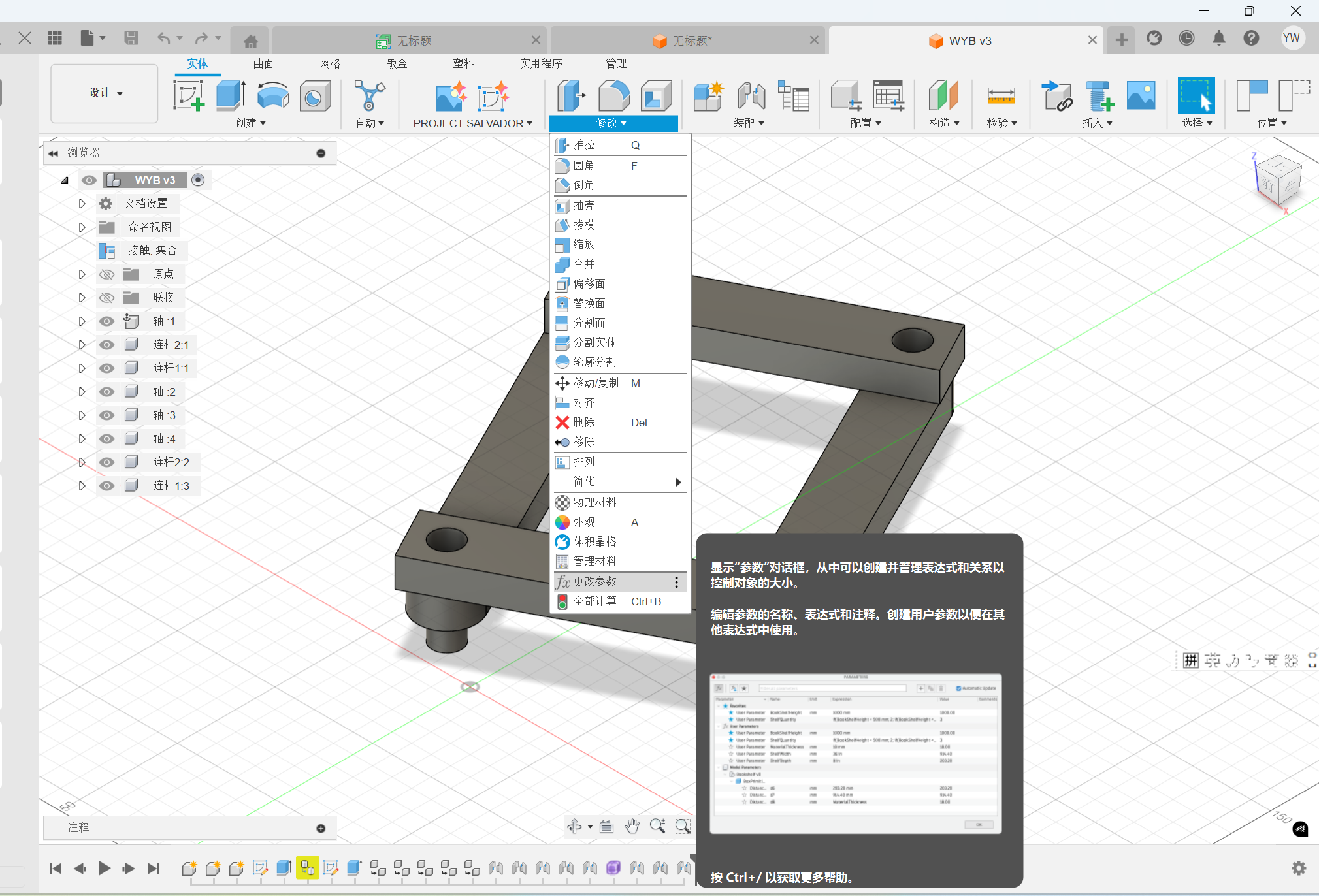Open the Job Status clock icon
Viewport: 1319px width, 896px height.
tap(1186, 38)
